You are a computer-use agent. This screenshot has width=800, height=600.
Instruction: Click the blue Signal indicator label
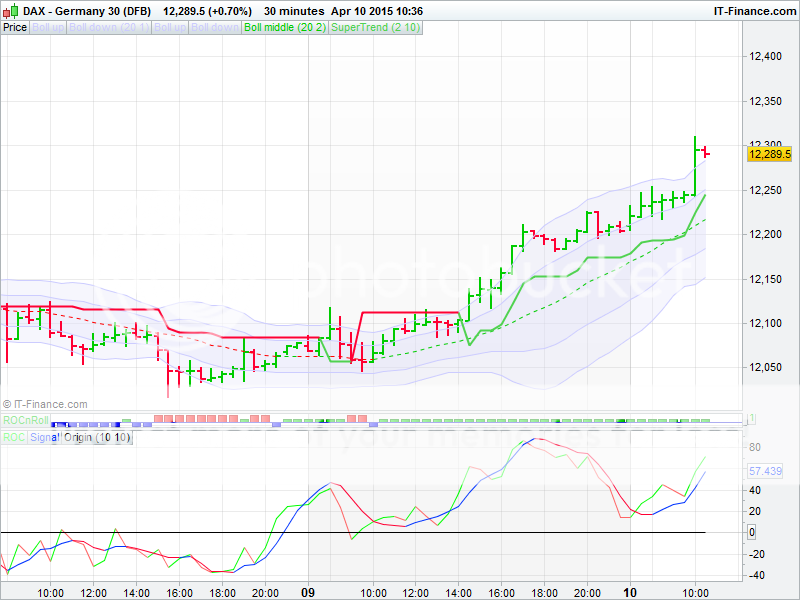(x=45, y=437)
